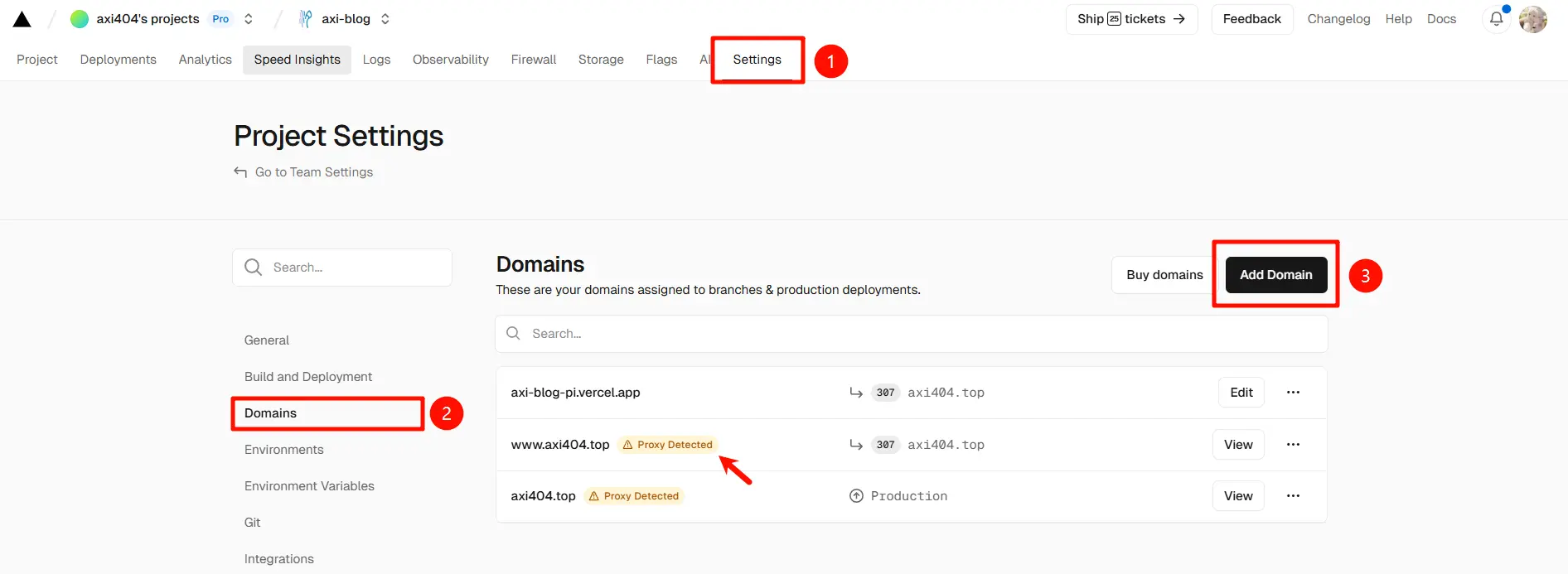Open user avatar menu
The width and height of the screenshot is (1568, 574).
(x=1533, y=19)
